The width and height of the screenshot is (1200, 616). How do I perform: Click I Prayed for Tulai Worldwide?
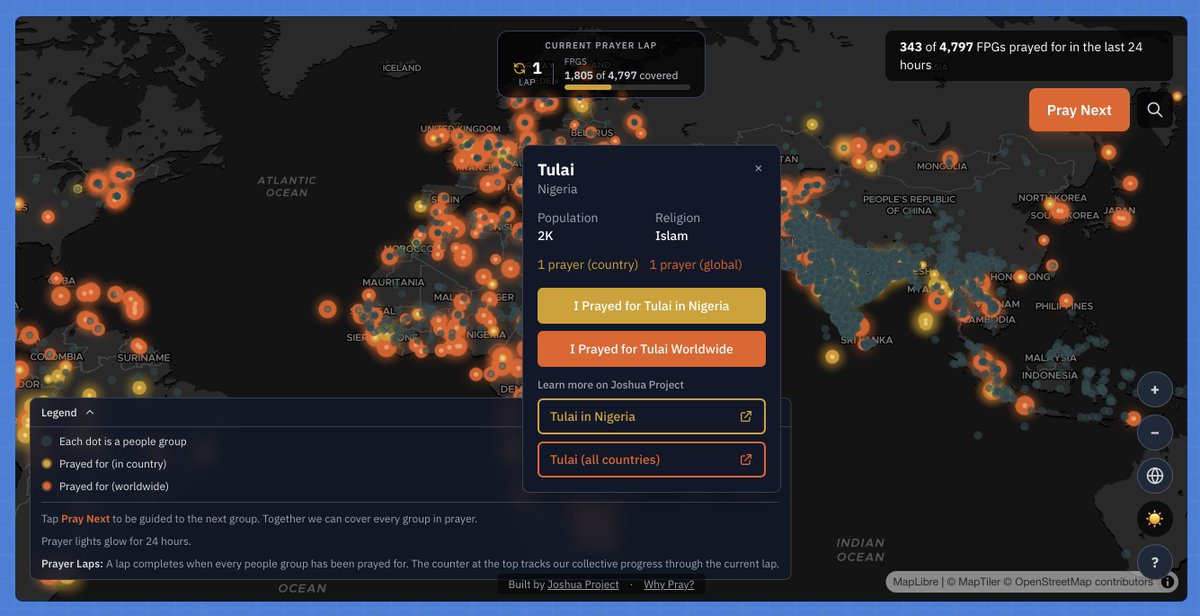pyautogui.click(x=651, y=349)
